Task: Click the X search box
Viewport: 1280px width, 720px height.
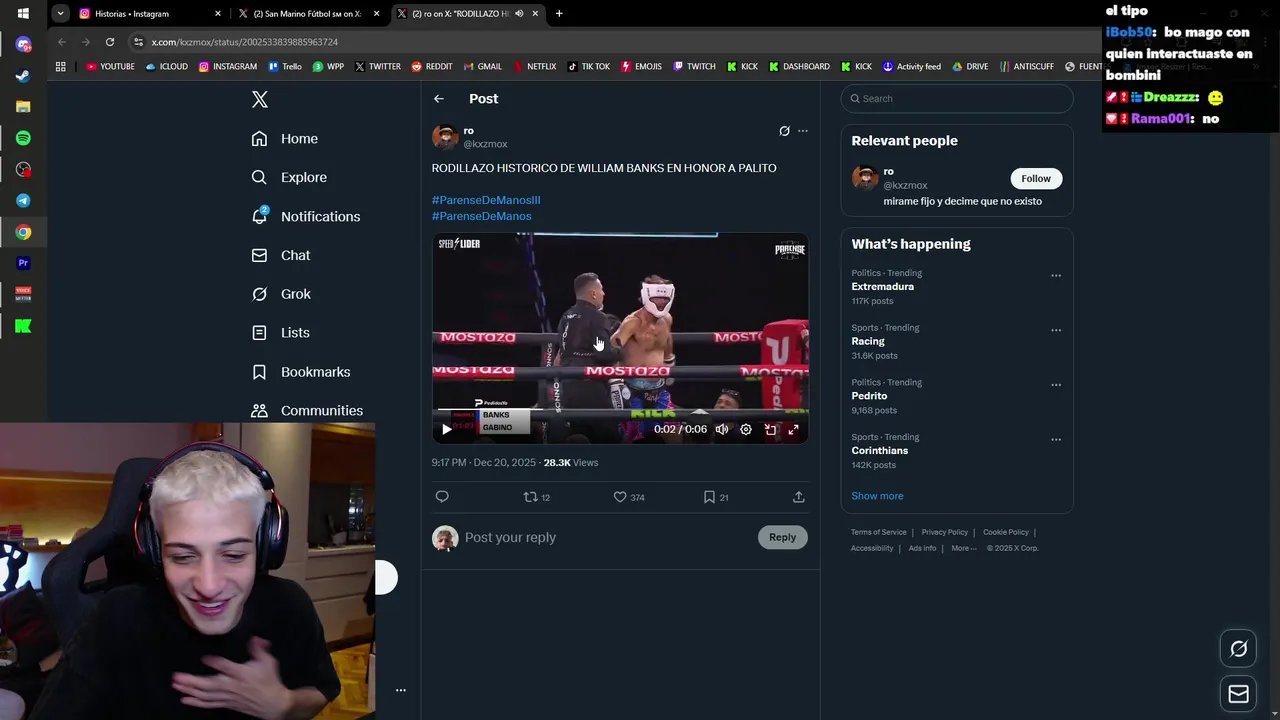Action: point(957,98)
